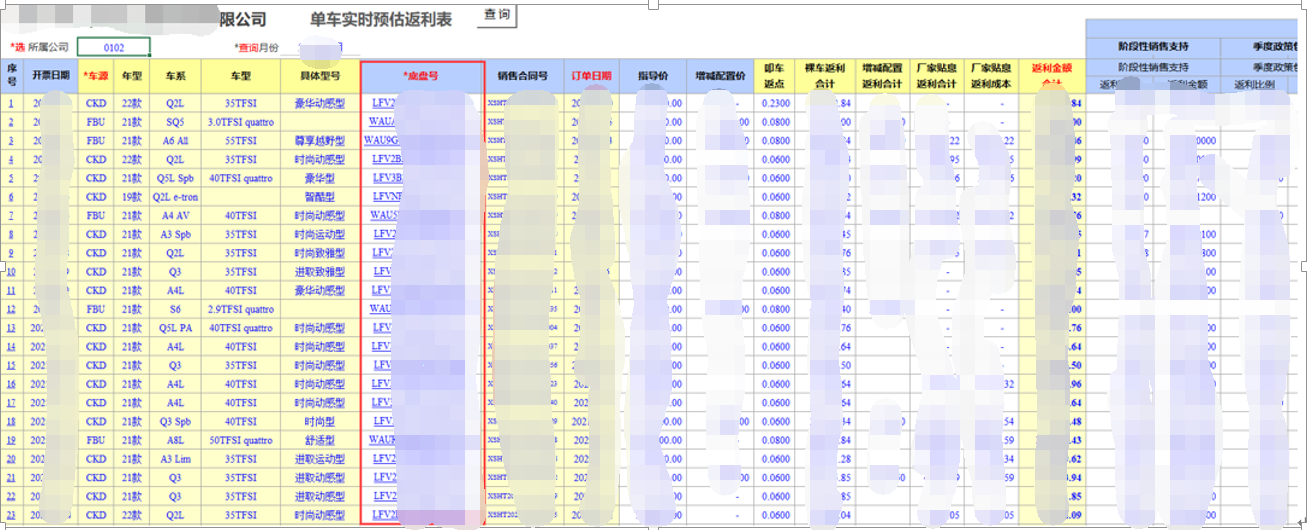Select the 开票日期 column header

pos(51,75)
